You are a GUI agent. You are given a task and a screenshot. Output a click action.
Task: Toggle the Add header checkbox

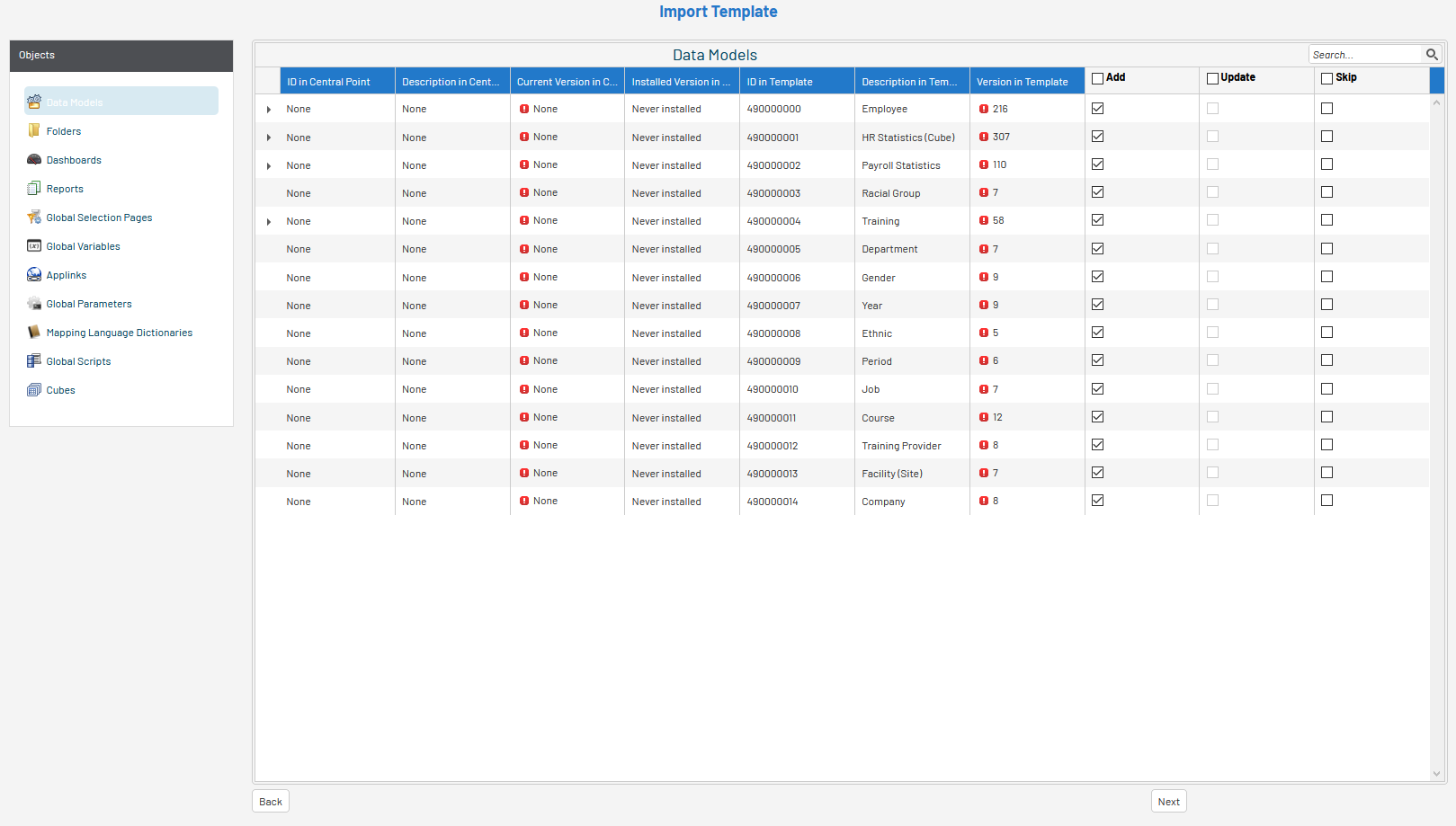coord(1097,78)
